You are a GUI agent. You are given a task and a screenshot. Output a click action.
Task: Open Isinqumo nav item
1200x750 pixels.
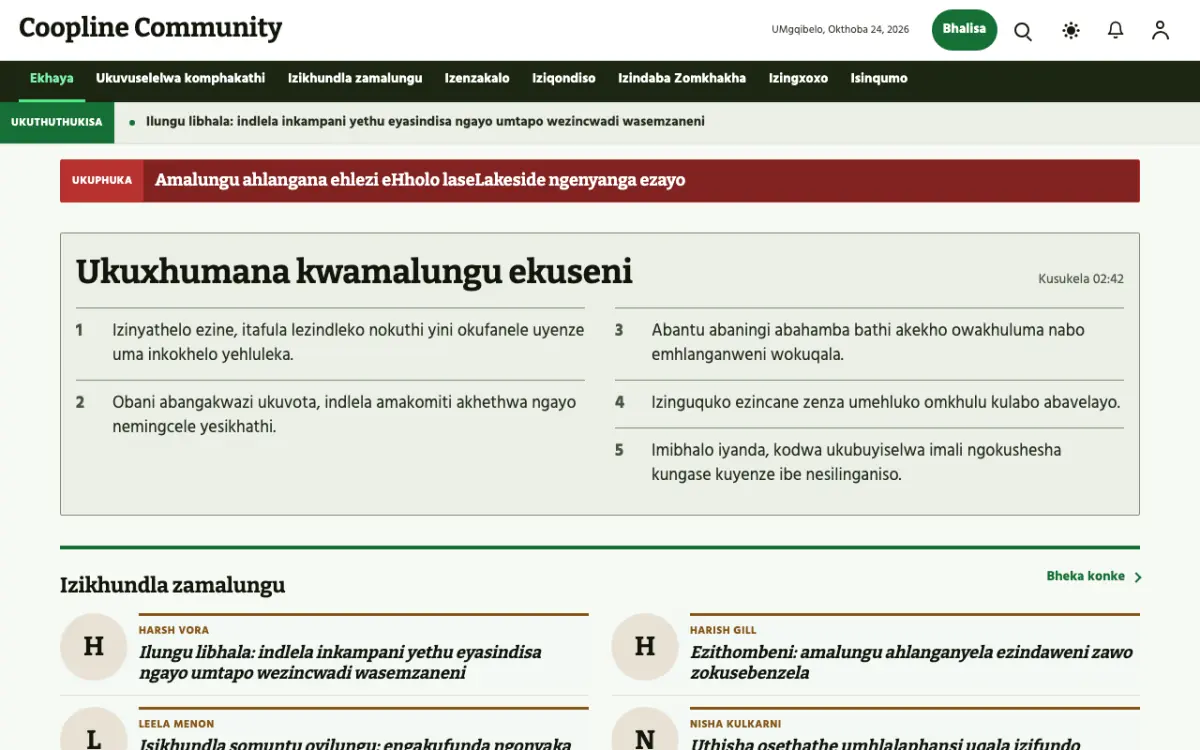click(879, 78)
